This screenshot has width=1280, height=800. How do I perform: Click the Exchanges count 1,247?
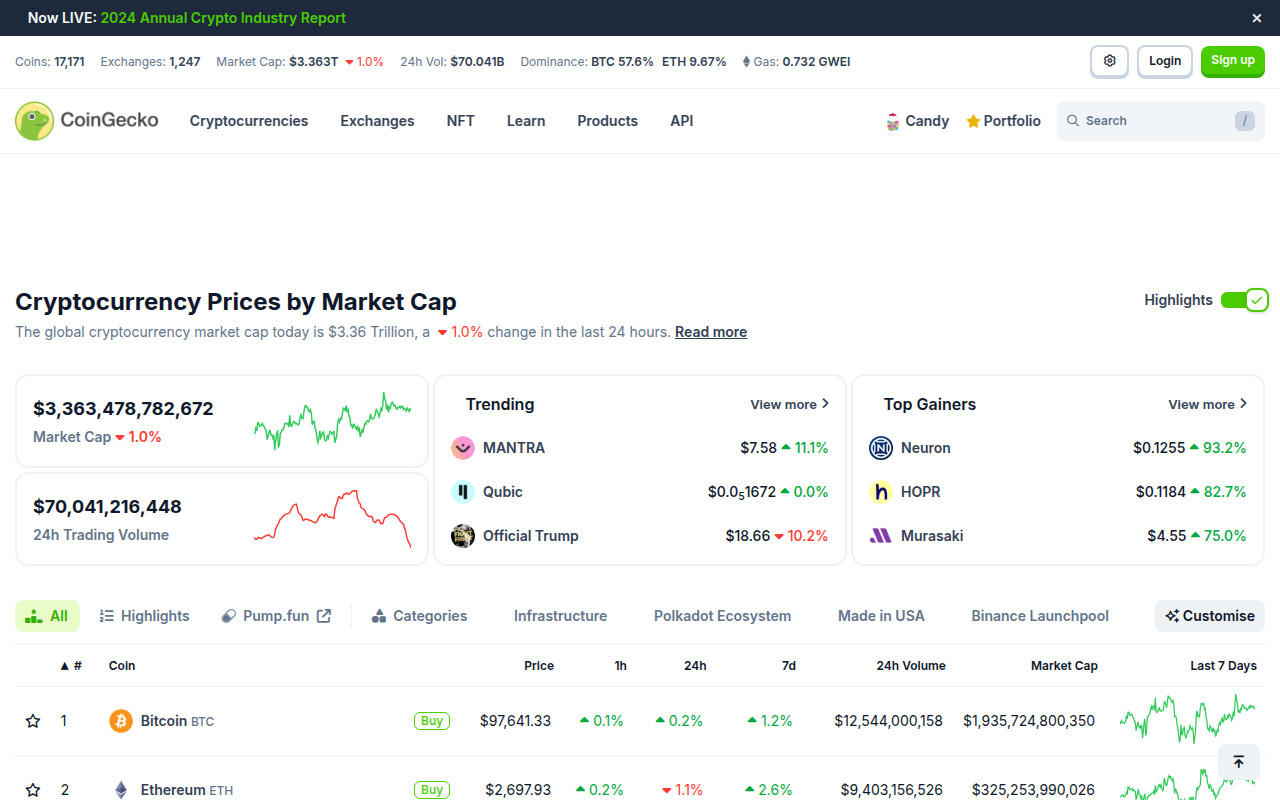185,62
